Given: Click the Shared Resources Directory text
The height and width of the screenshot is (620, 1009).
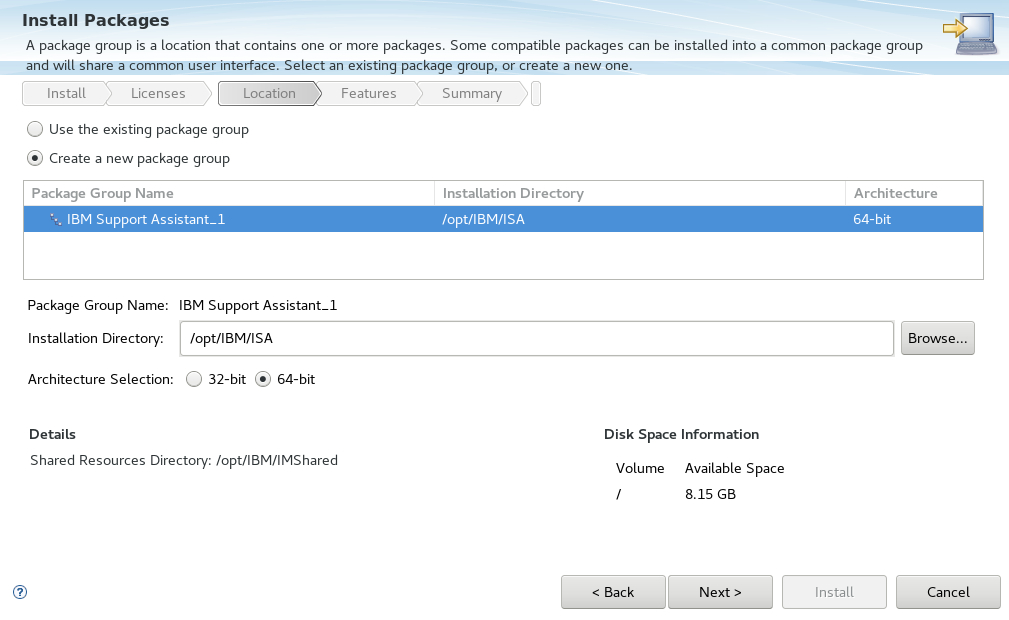Looking at the screenshot, I should point(184,460).
